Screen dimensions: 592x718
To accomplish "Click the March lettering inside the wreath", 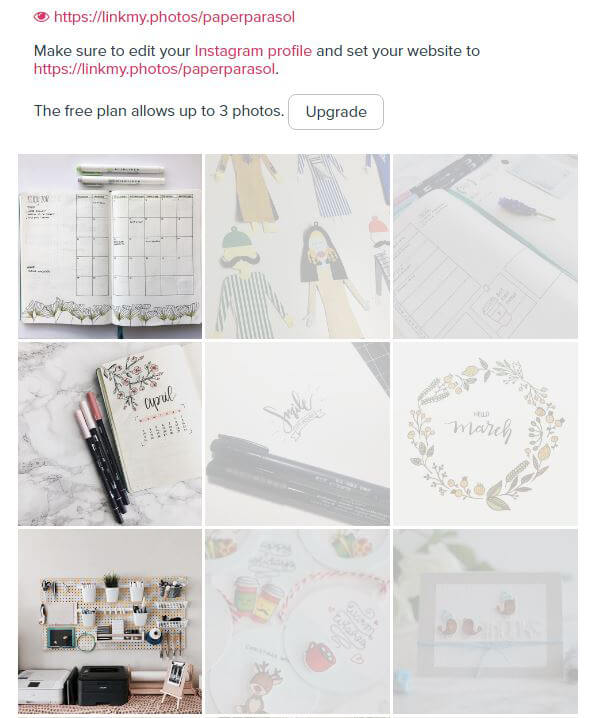I will pyautogui.click(x=480, y=428).
